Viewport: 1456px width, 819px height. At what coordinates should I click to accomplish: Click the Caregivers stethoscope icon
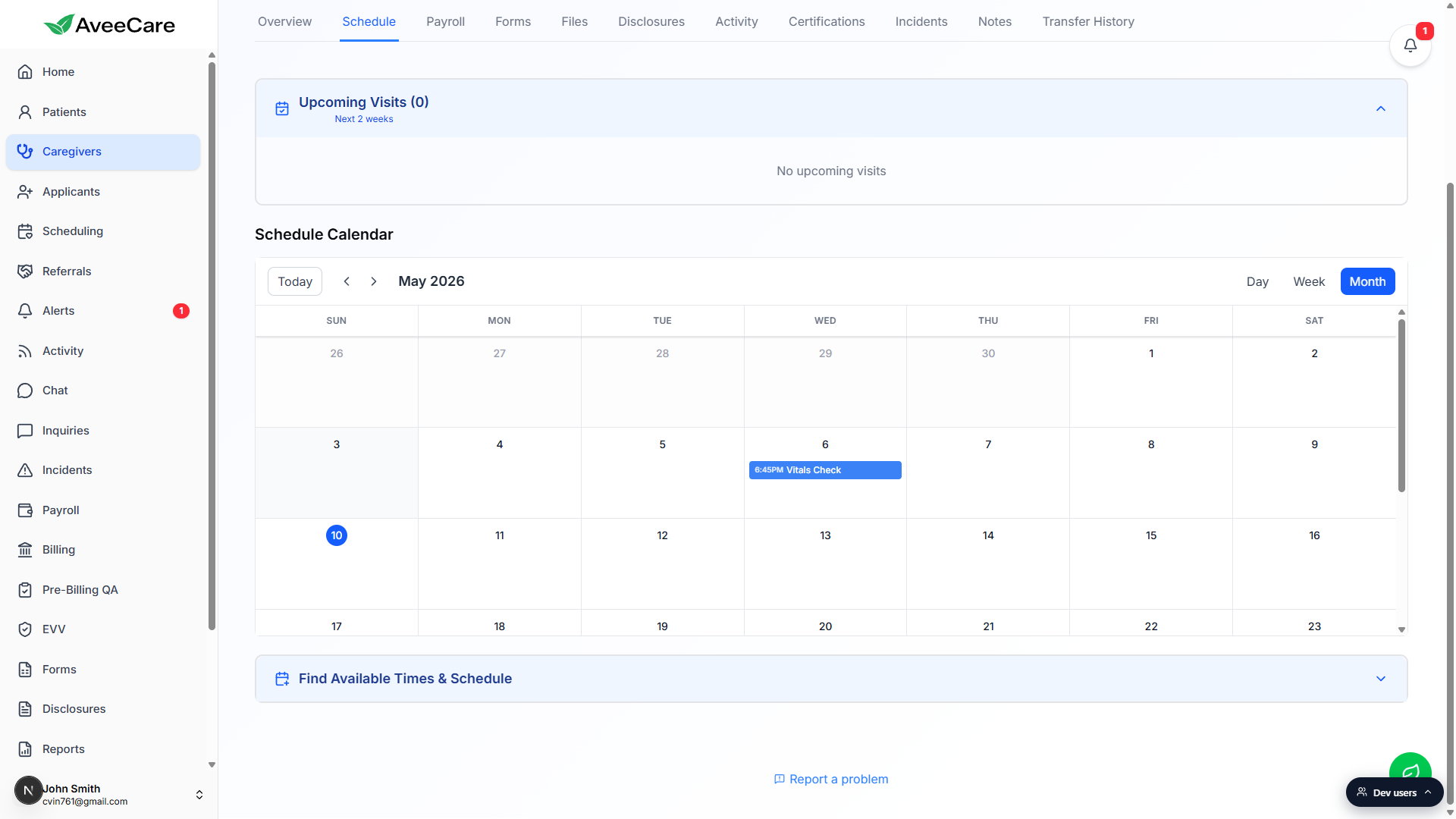click(25, 152)
